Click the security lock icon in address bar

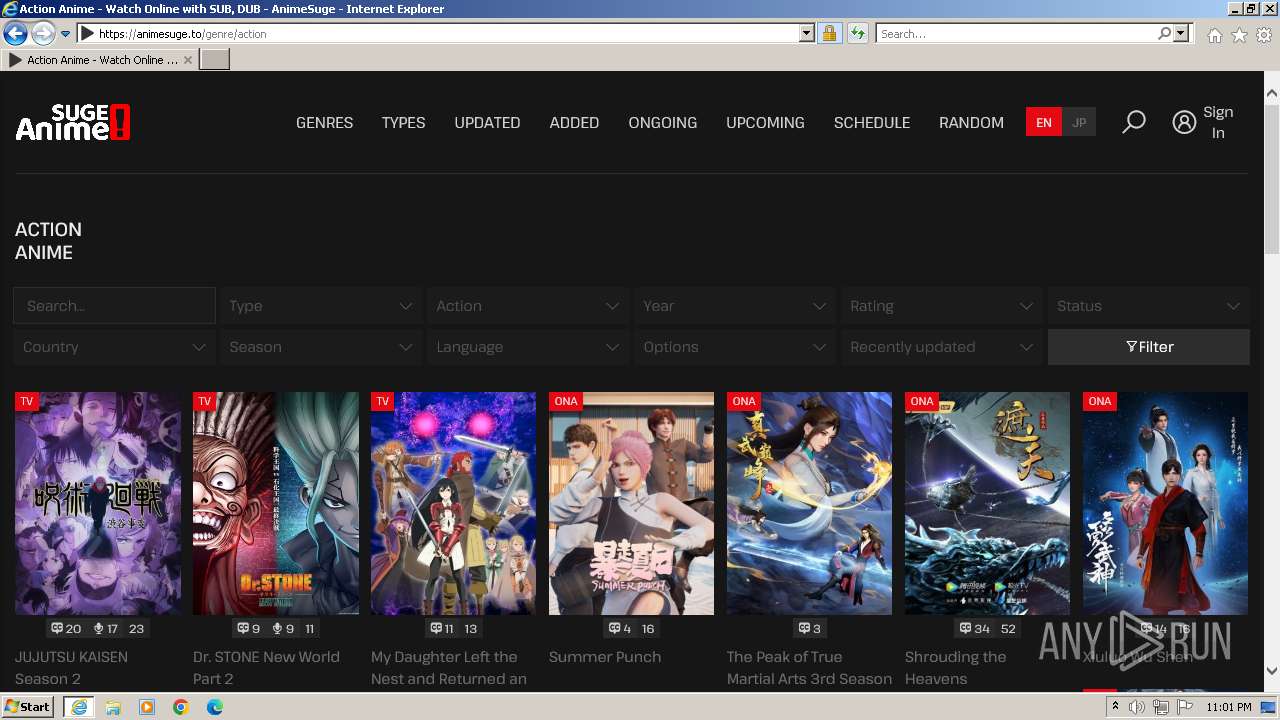point(829,33)
